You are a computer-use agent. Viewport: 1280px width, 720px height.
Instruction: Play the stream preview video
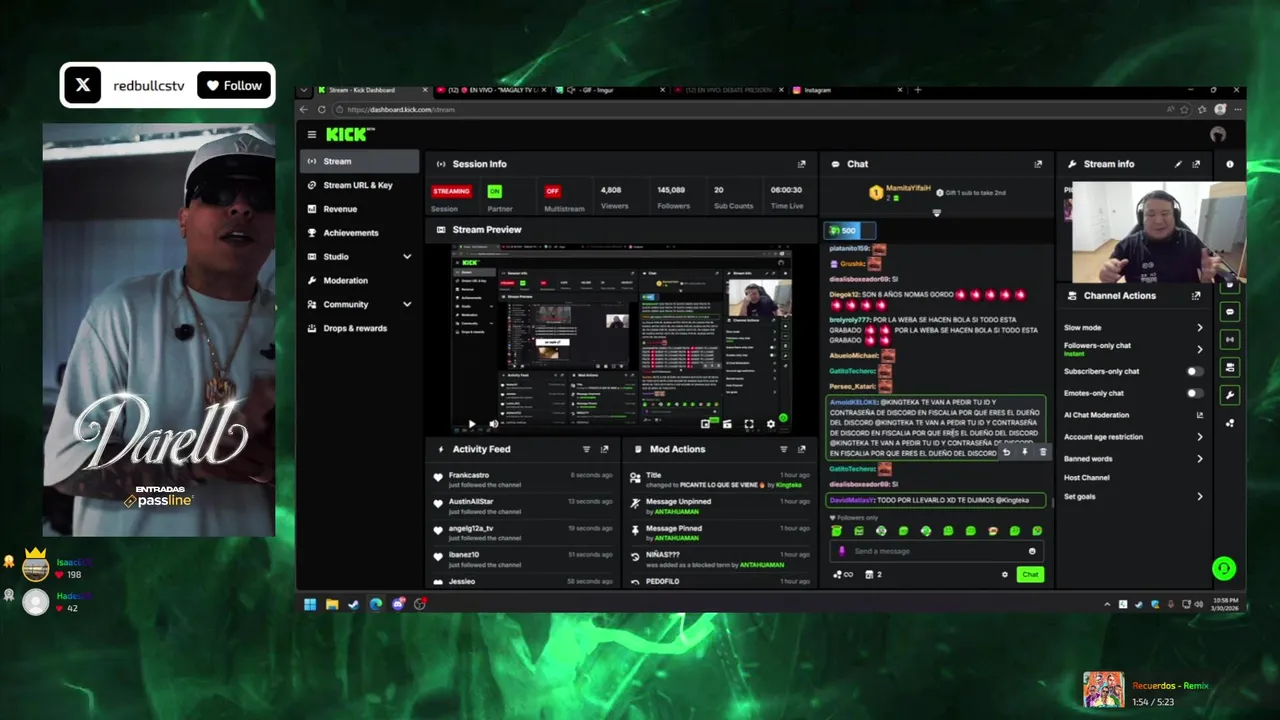(x=471, y=424)
